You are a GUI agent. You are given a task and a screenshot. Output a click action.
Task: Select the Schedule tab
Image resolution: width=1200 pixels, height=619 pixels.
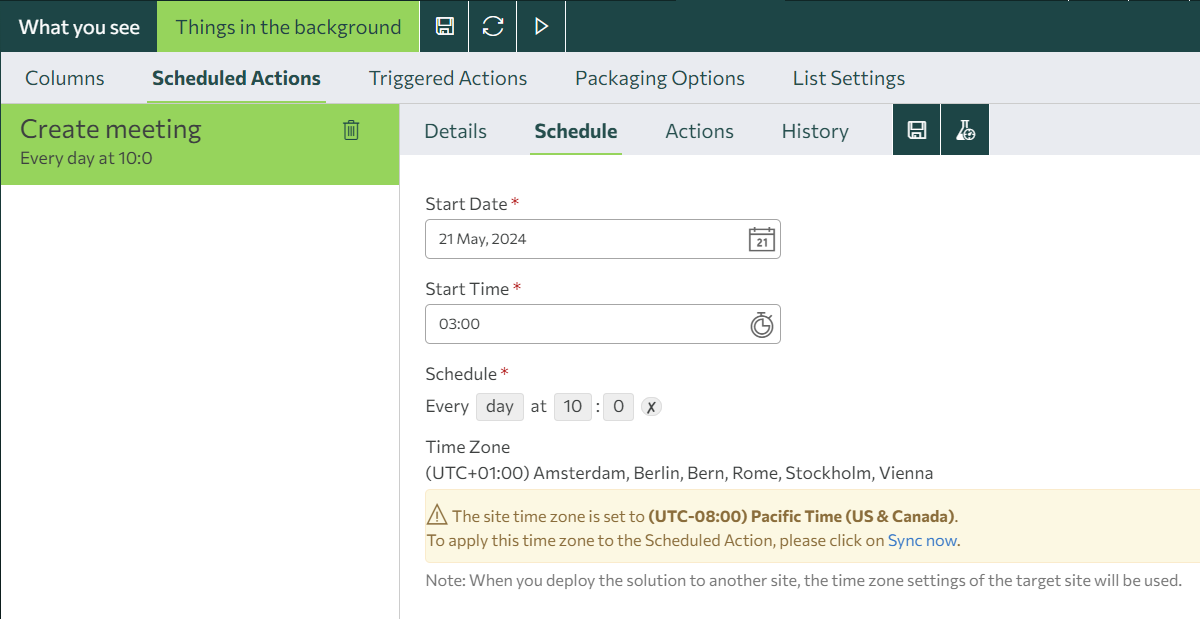[576, 131]
